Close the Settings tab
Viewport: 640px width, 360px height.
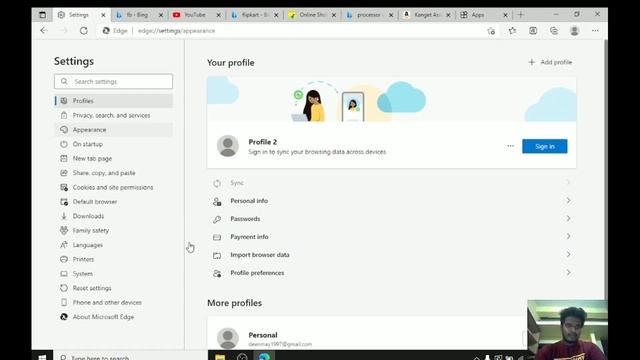pos(103,15)
